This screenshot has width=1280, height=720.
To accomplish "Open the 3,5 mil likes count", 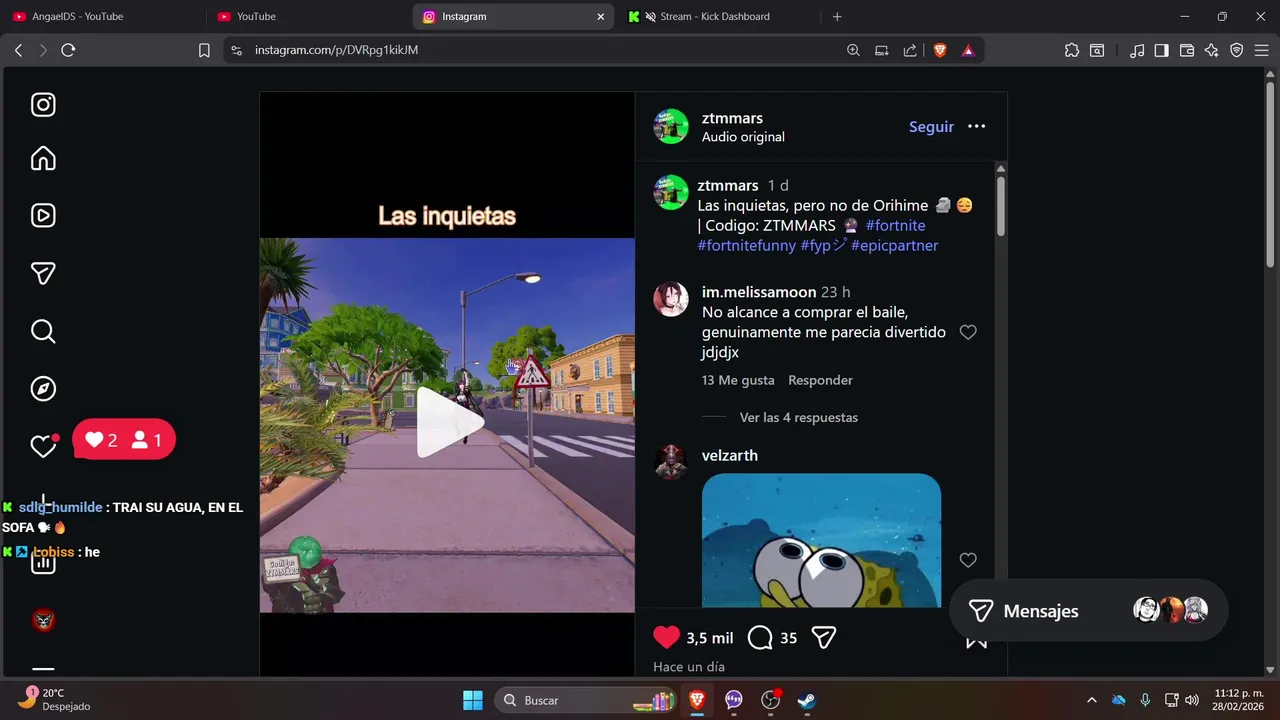I will [710, 638].
